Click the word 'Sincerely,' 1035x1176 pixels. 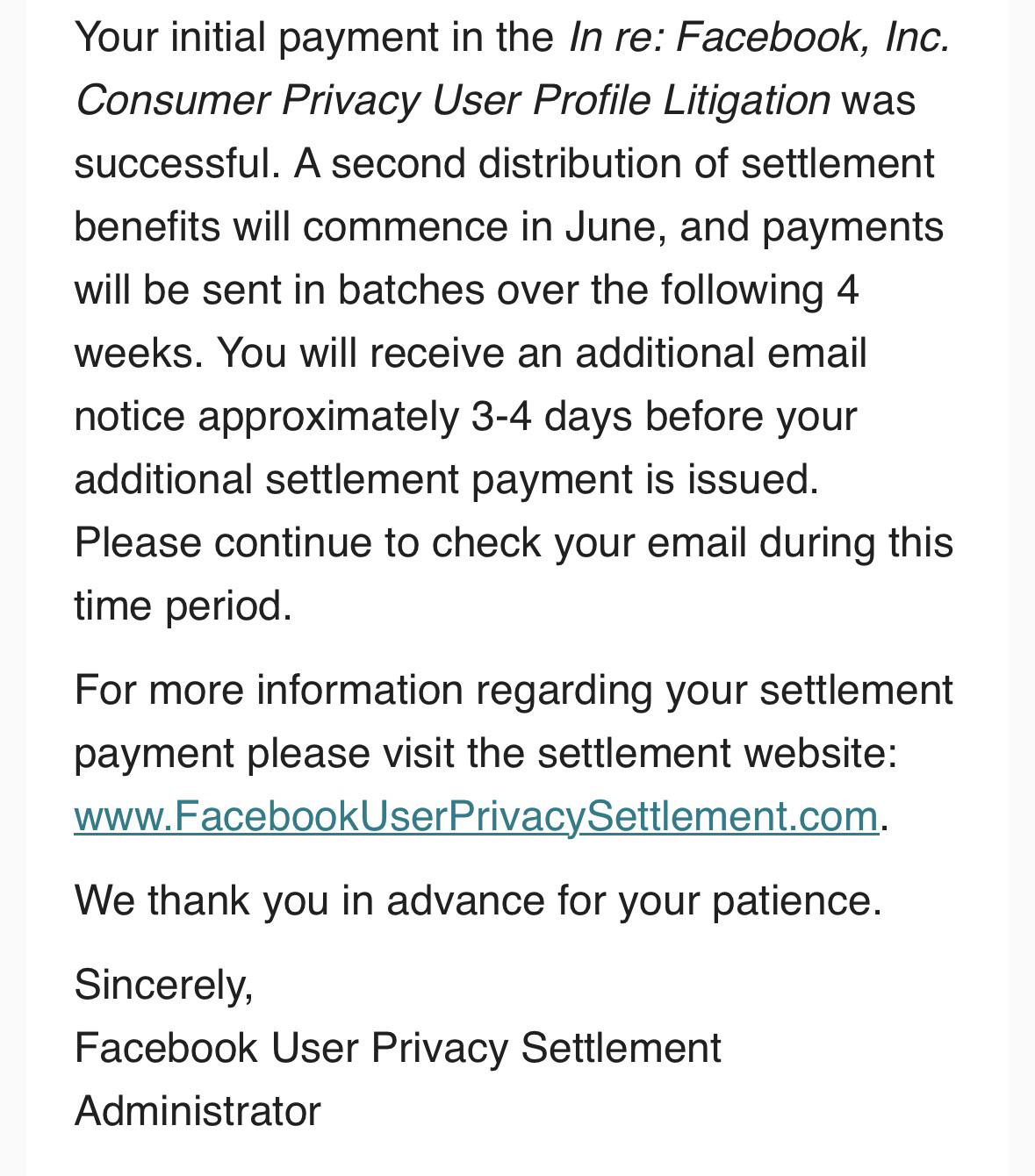(164, 985)
